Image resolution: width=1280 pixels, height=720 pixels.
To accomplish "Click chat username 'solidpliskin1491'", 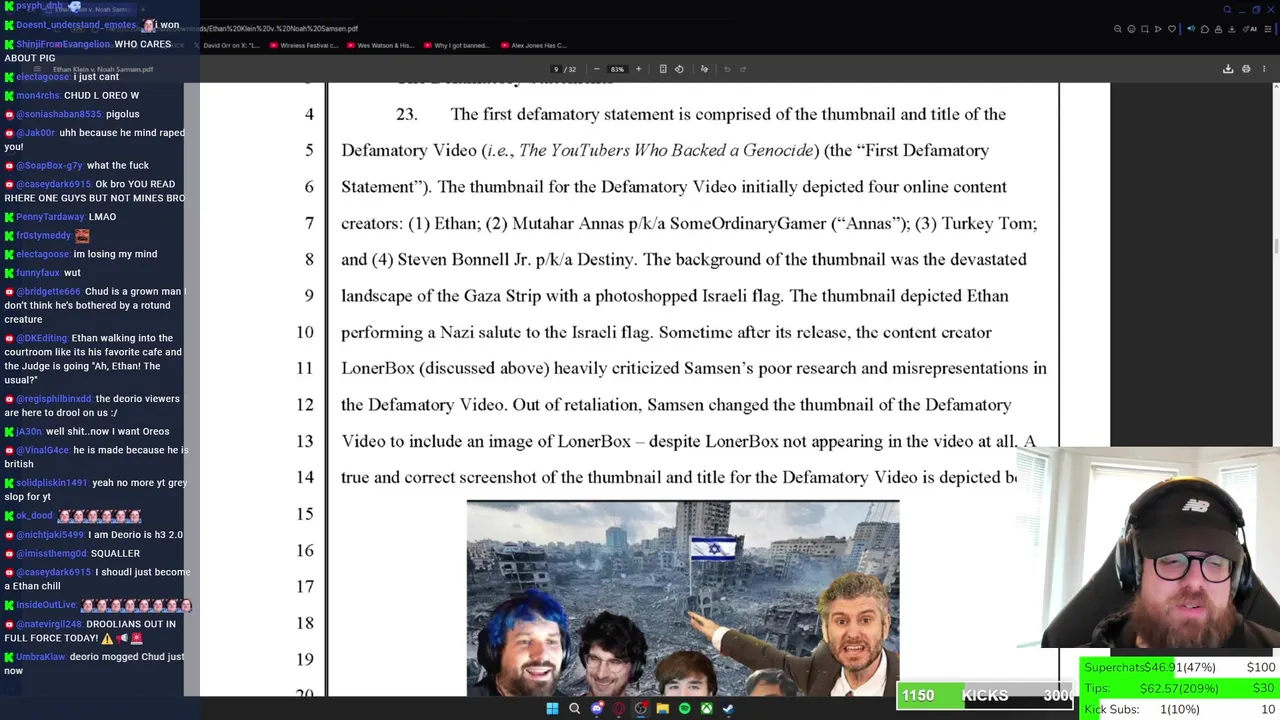I will [x=52, y=483].
